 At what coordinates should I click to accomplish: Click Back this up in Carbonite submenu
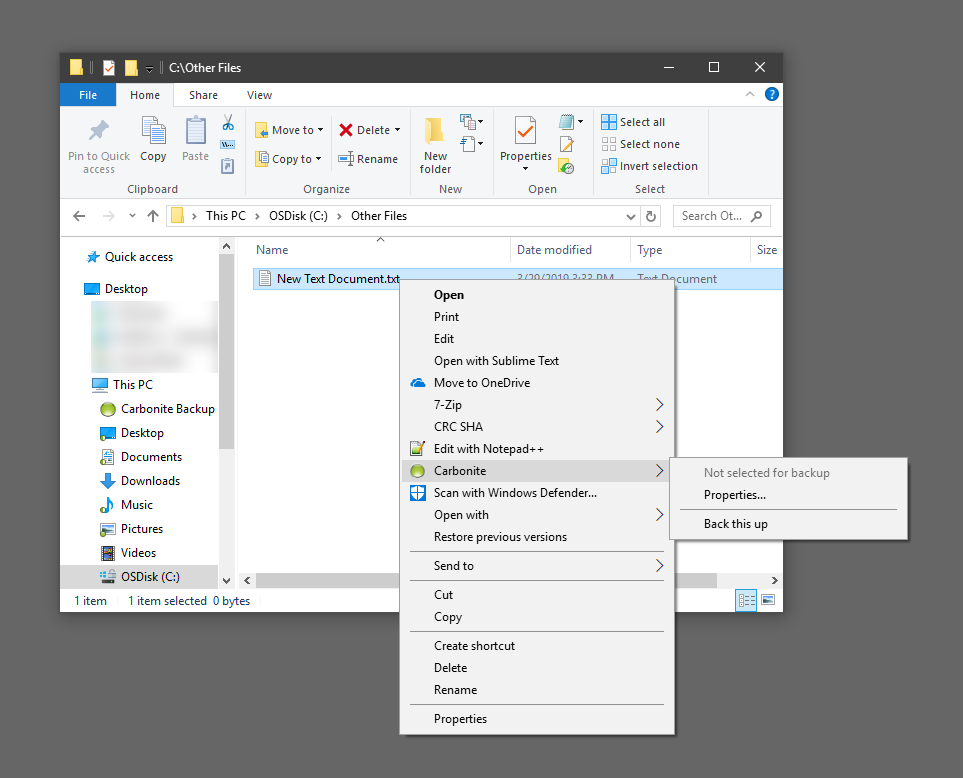[x=735, y=524]
